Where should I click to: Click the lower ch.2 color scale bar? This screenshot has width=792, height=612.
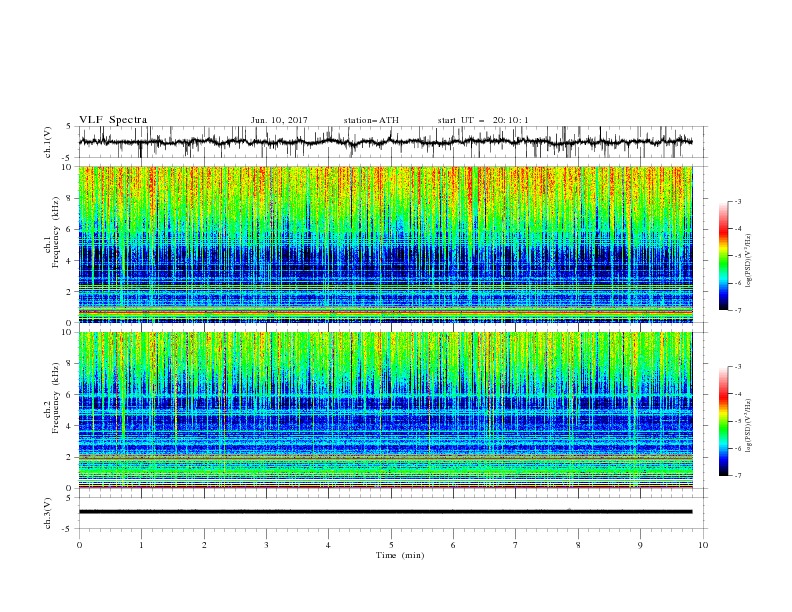(724, 421)
